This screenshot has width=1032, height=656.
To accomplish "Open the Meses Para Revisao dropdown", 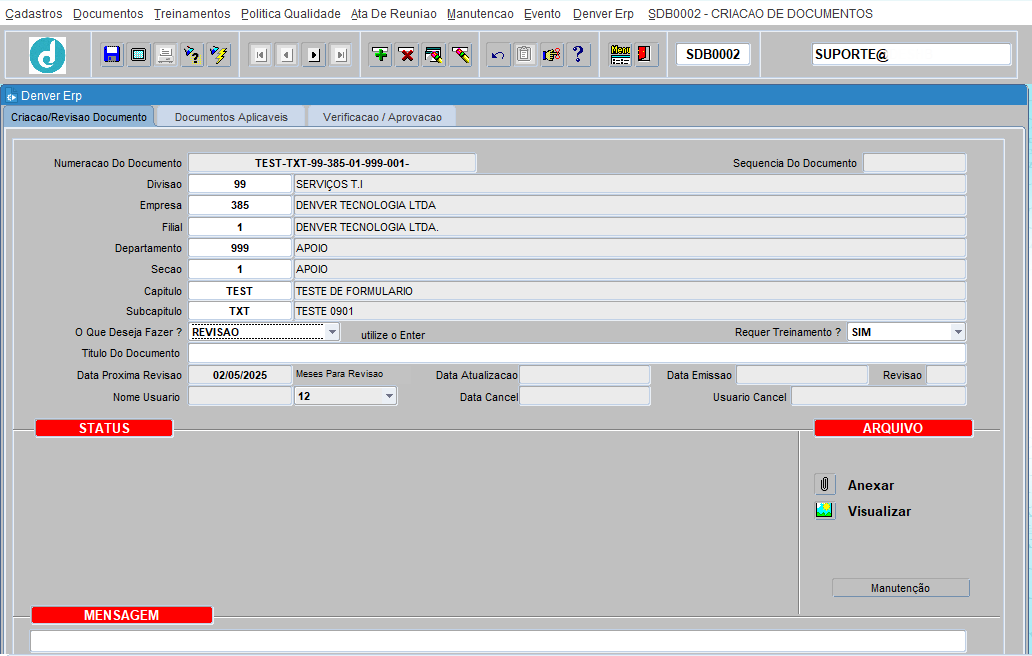I will [389, 396].
